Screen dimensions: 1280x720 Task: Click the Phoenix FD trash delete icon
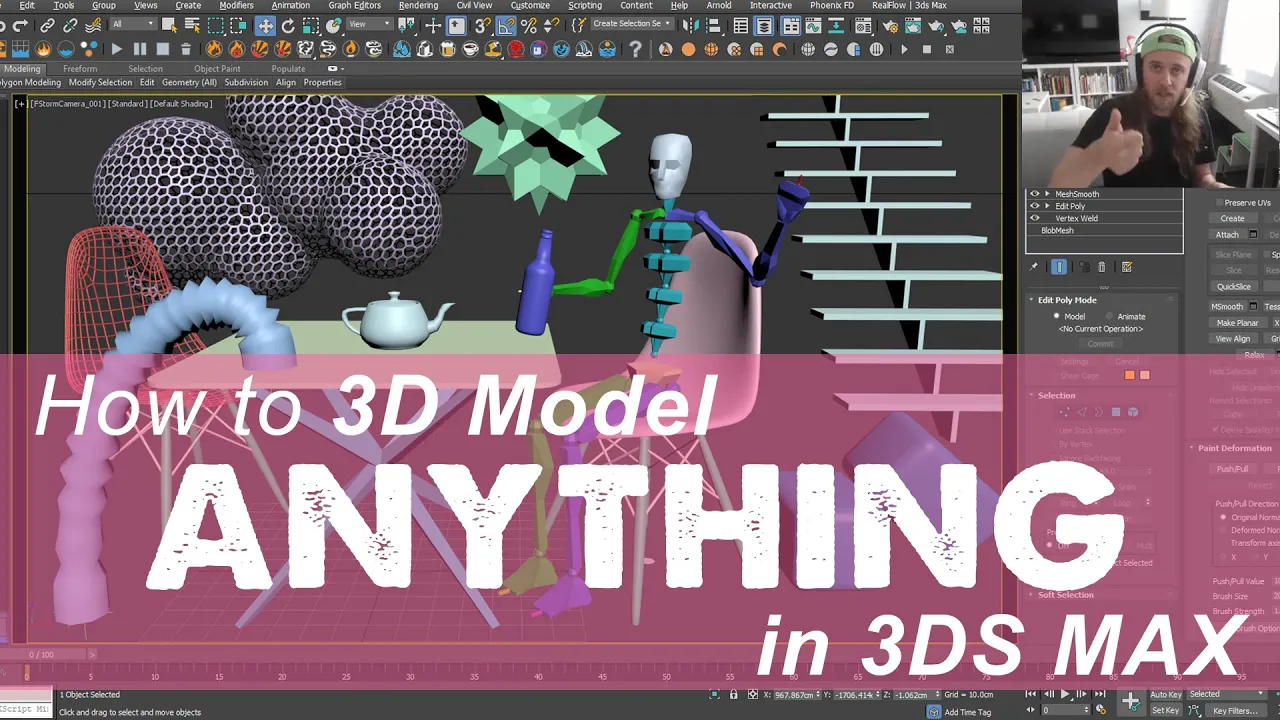(186, 48)
